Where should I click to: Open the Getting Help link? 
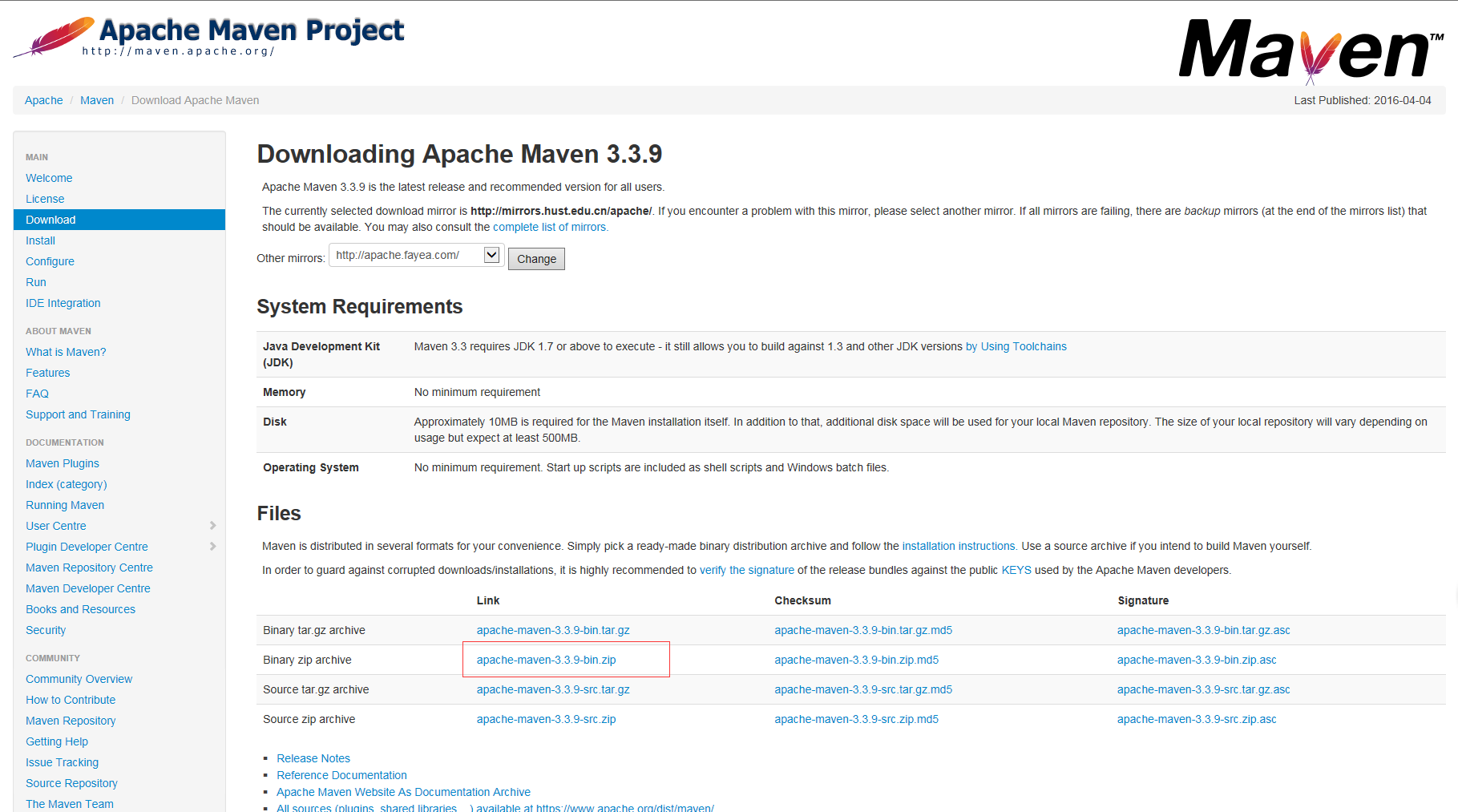tap(57, 741)
